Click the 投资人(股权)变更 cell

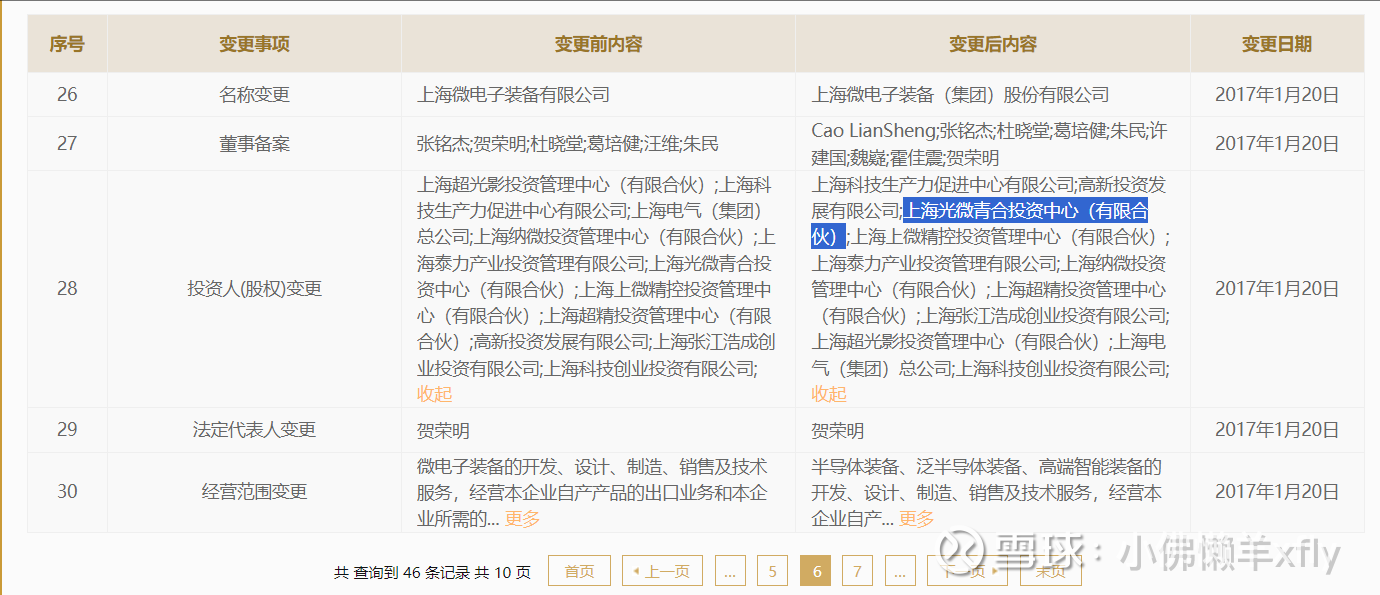click(x=254, y=289)
